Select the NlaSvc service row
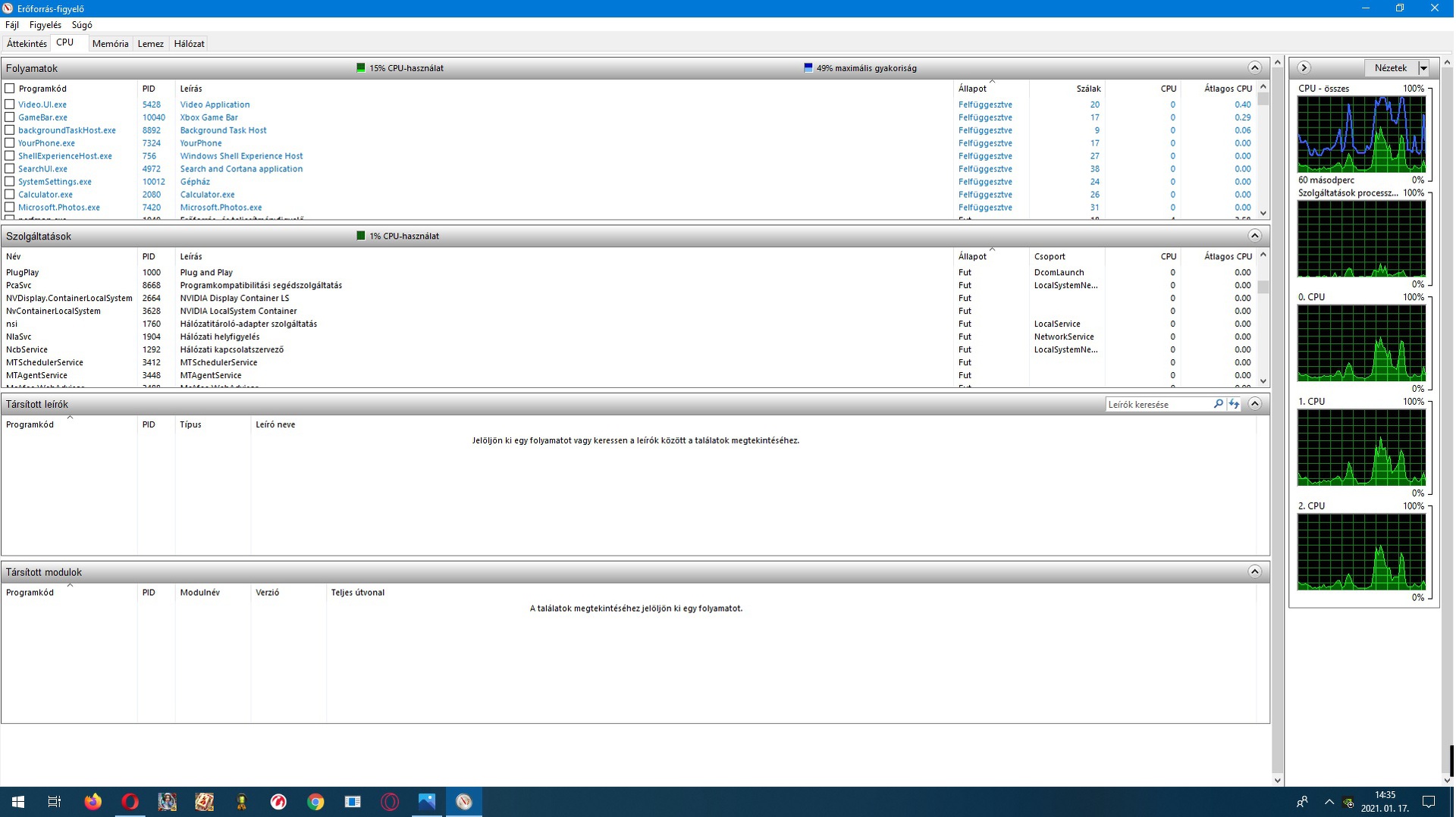The height and width of the screenshot is (817, 1456). 628,337
